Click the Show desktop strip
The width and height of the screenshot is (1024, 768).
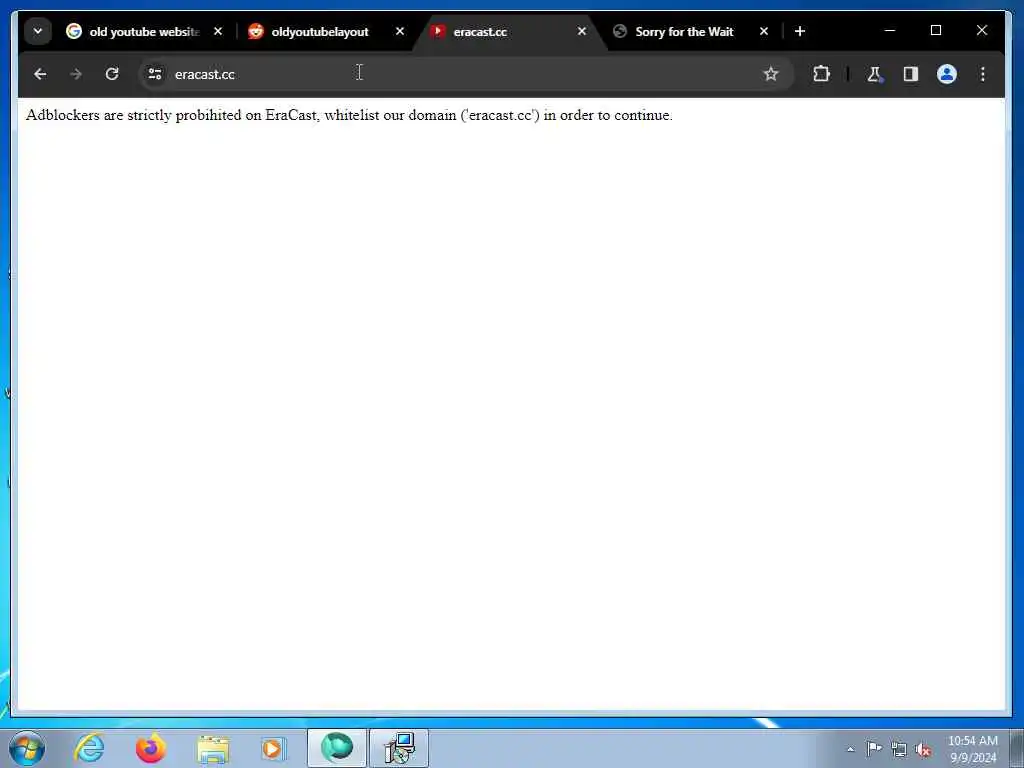(x=1017, y=748)
